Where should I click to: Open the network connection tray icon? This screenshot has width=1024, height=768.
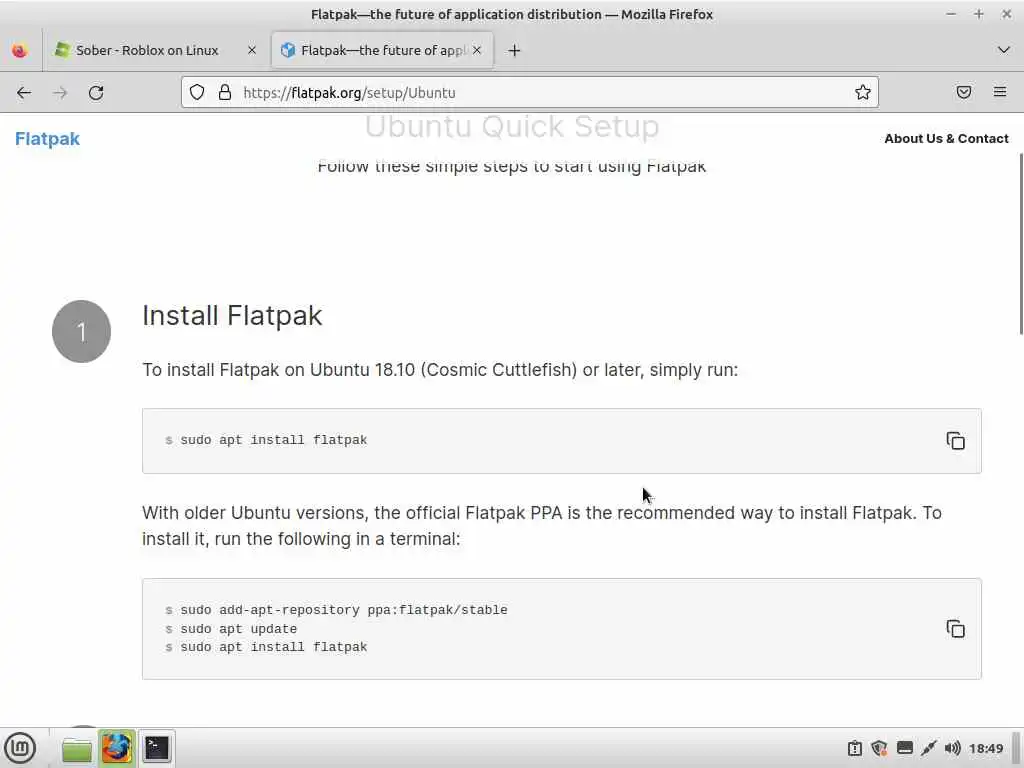[929, 748]
